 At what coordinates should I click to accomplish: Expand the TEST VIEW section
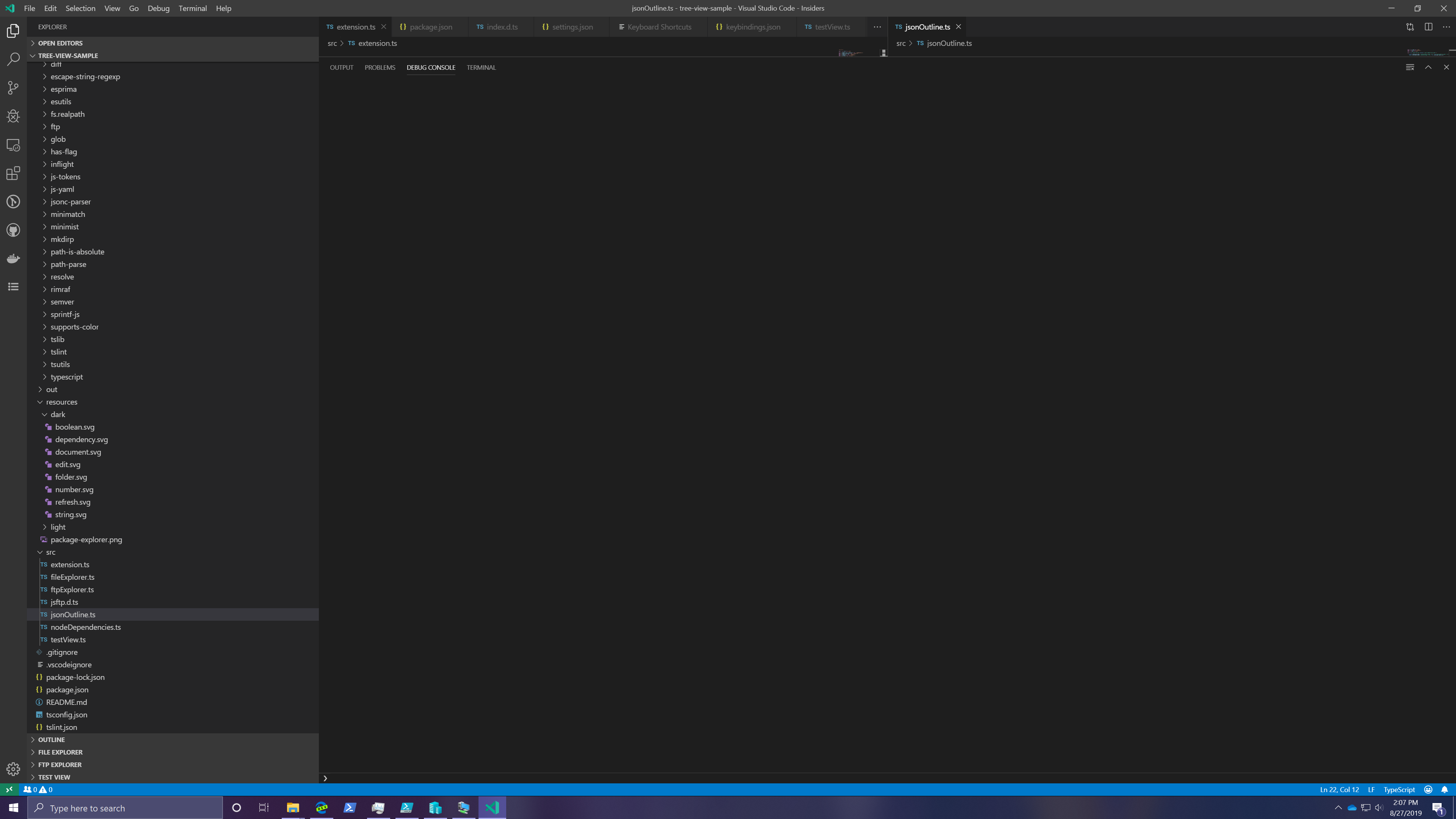(173, 777)
